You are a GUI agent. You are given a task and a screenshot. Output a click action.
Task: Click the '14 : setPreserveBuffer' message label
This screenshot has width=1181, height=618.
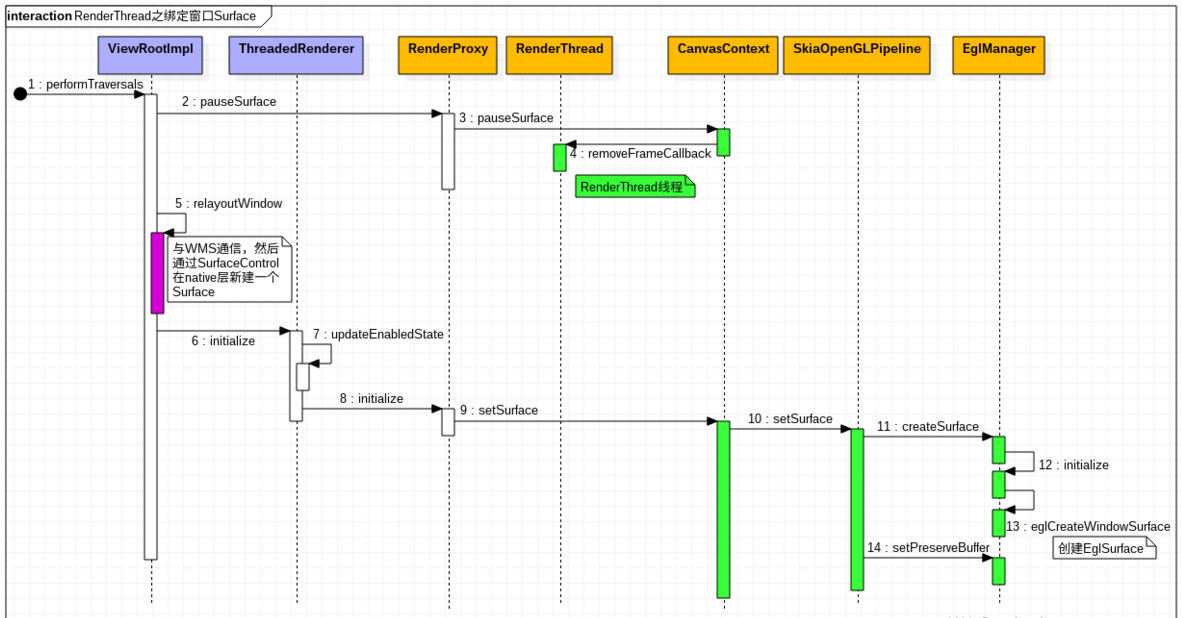point(928,548)
